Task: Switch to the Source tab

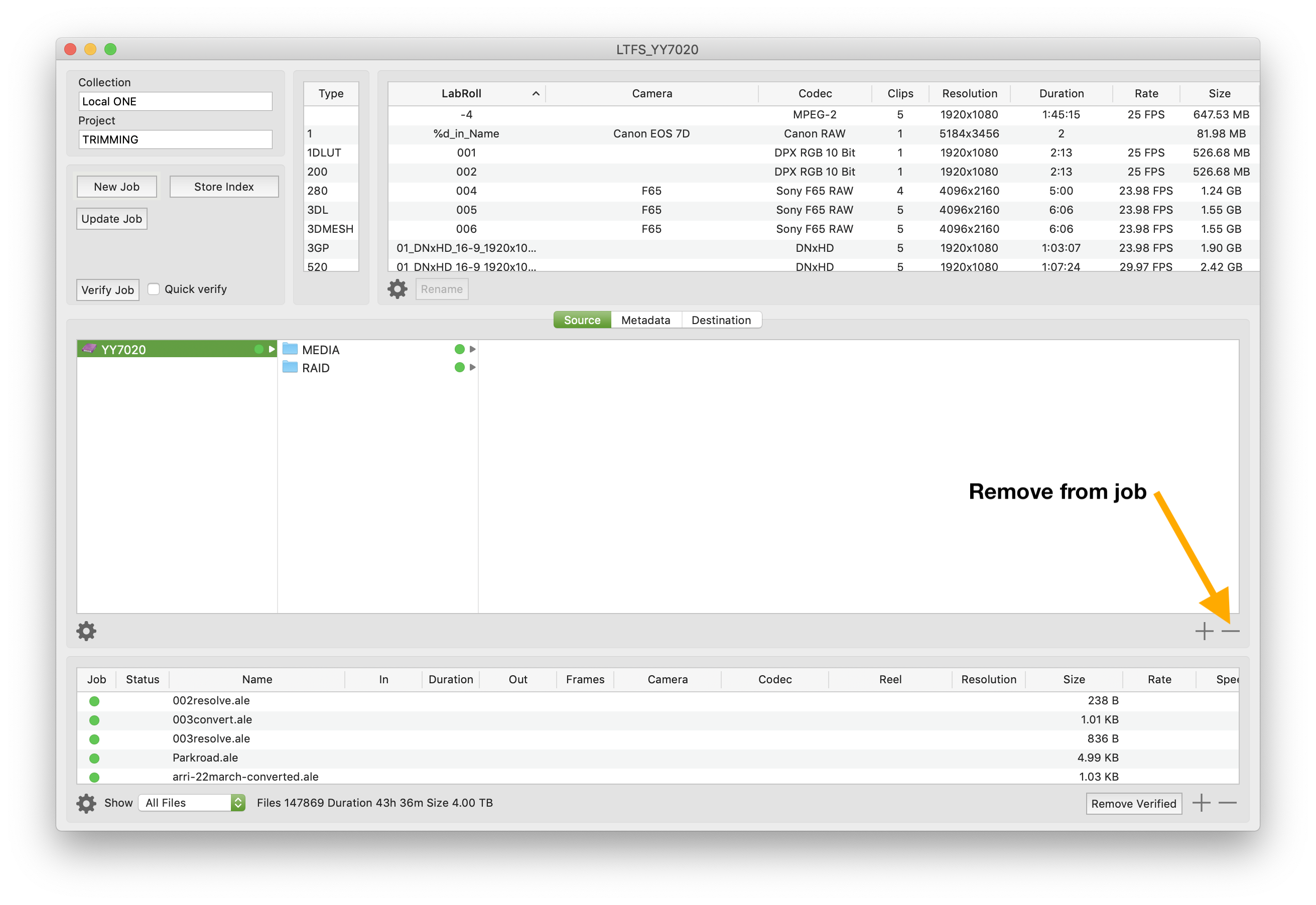Action: tap(582, 320)
